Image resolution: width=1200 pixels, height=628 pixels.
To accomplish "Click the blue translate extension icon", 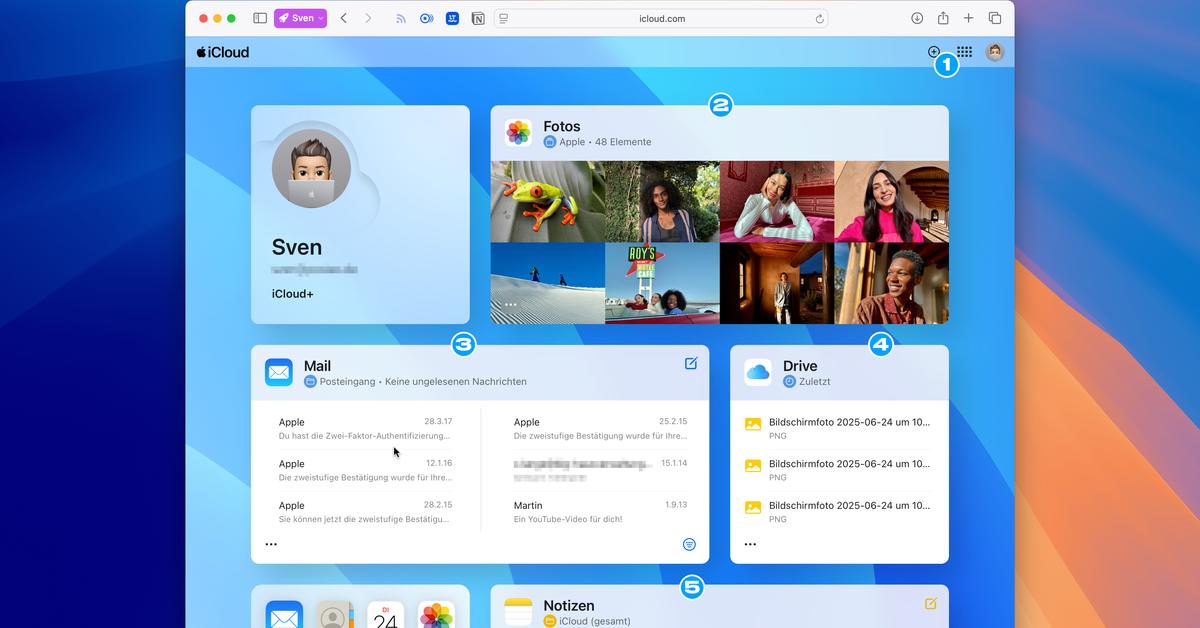I will 452,18.
